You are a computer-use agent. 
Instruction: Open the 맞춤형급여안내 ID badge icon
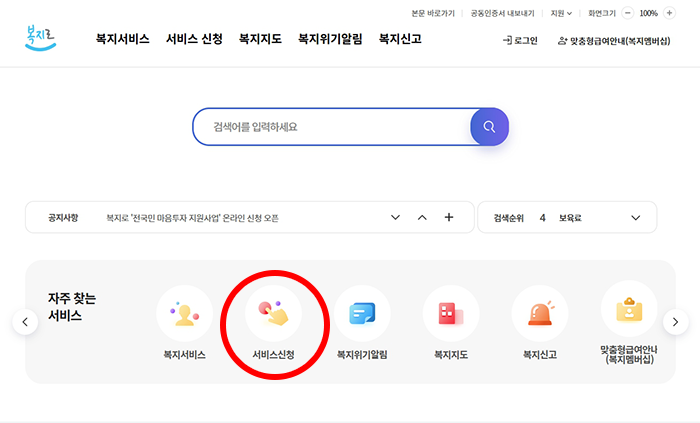click(629, 309)
